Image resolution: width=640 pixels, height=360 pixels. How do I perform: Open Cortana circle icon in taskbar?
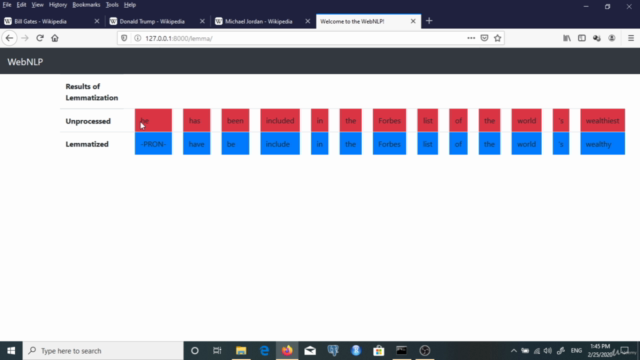click(195, 351)
